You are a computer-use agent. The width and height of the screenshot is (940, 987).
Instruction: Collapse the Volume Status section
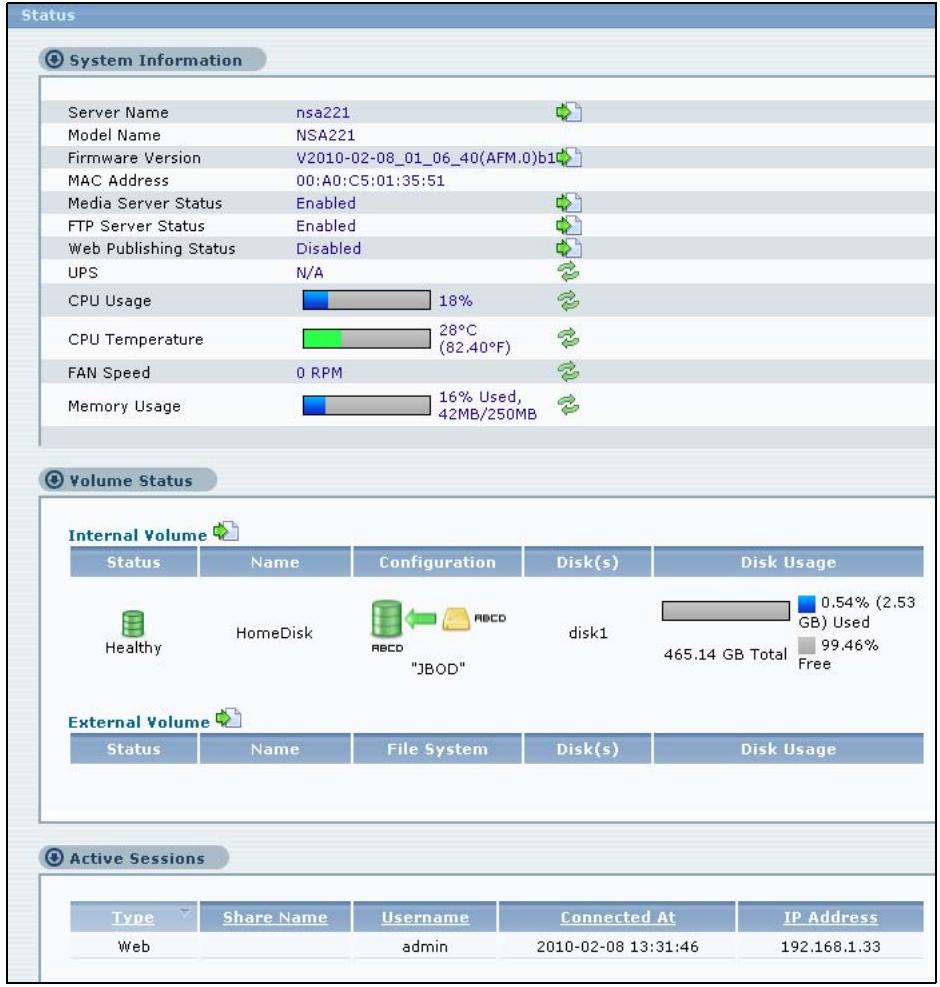tap(55, 480)
